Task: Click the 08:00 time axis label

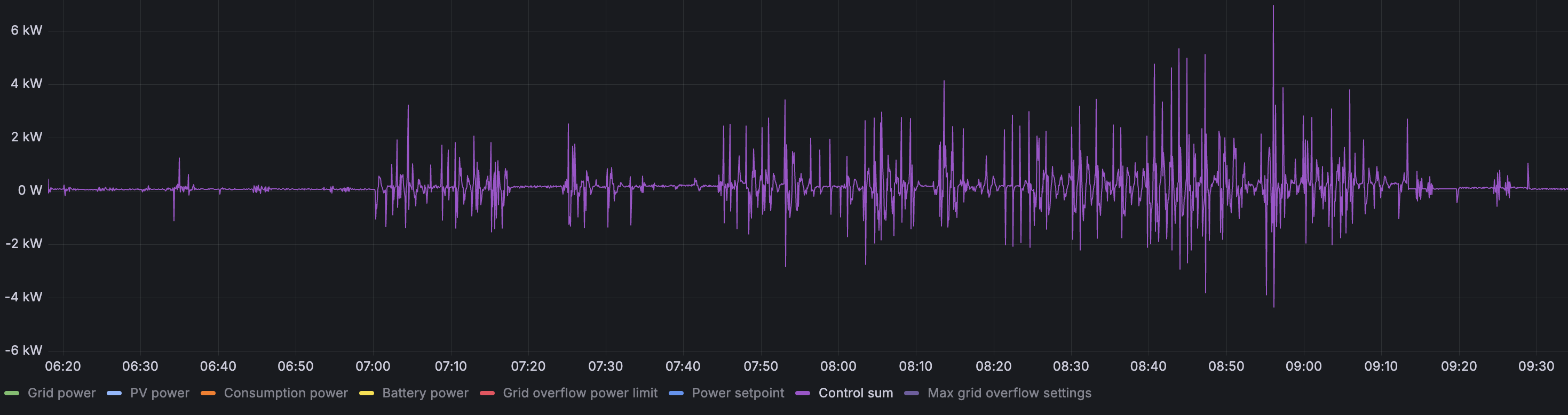Action: (x=837, y=366)
